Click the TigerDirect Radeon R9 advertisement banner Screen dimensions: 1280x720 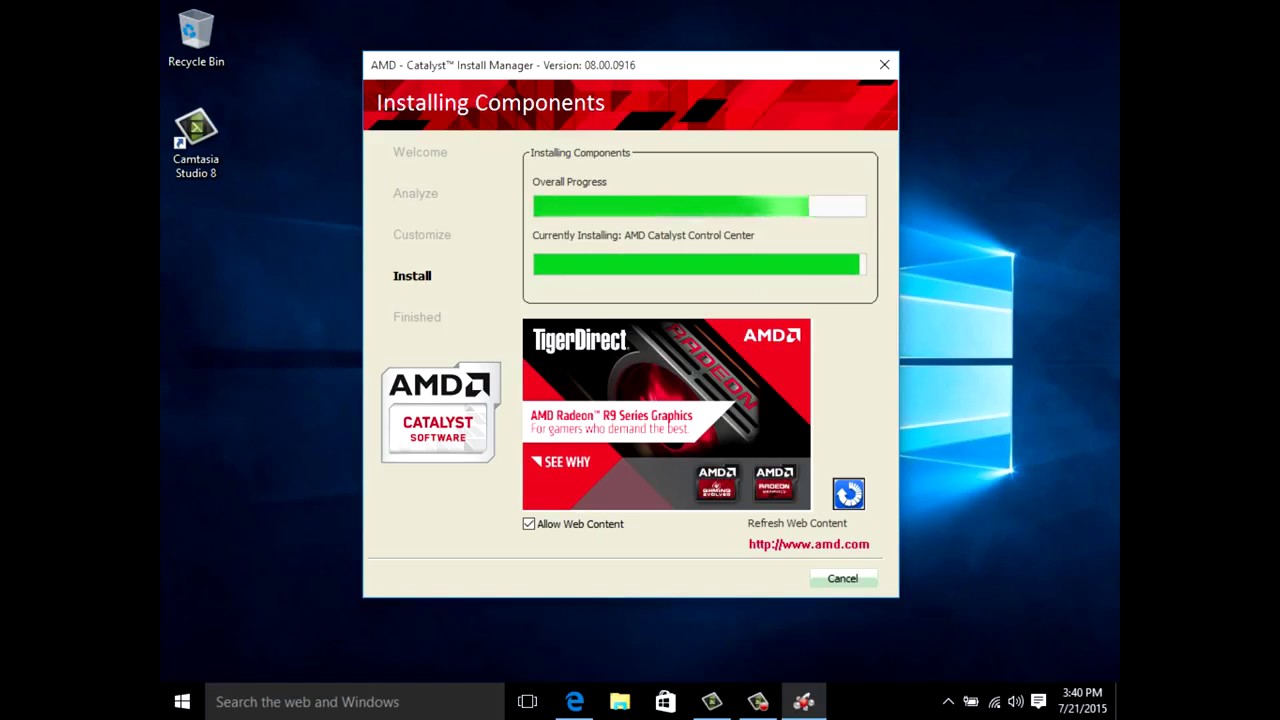pyautogui.click(x=666, y=414)
